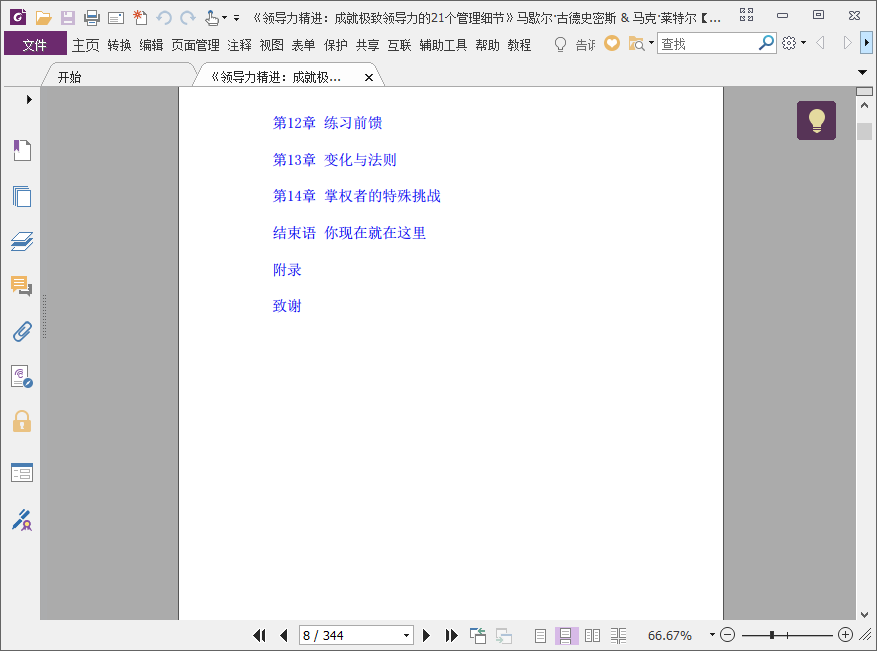Open the tab list dropdown arrow
This screenshot has height=651, width=877.
click(862, 72)
